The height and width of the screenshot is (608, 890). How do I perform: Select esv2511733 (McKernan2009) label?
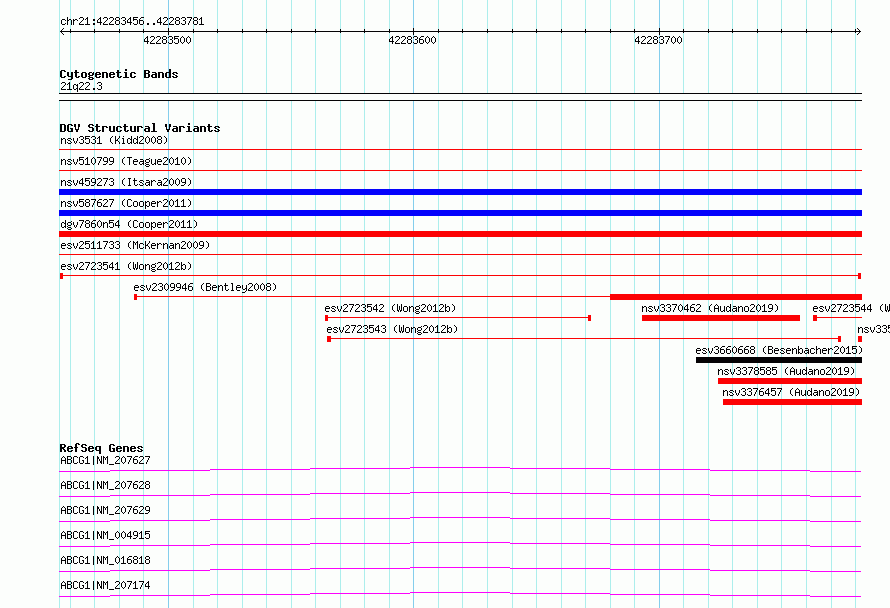tap(135, 245)
